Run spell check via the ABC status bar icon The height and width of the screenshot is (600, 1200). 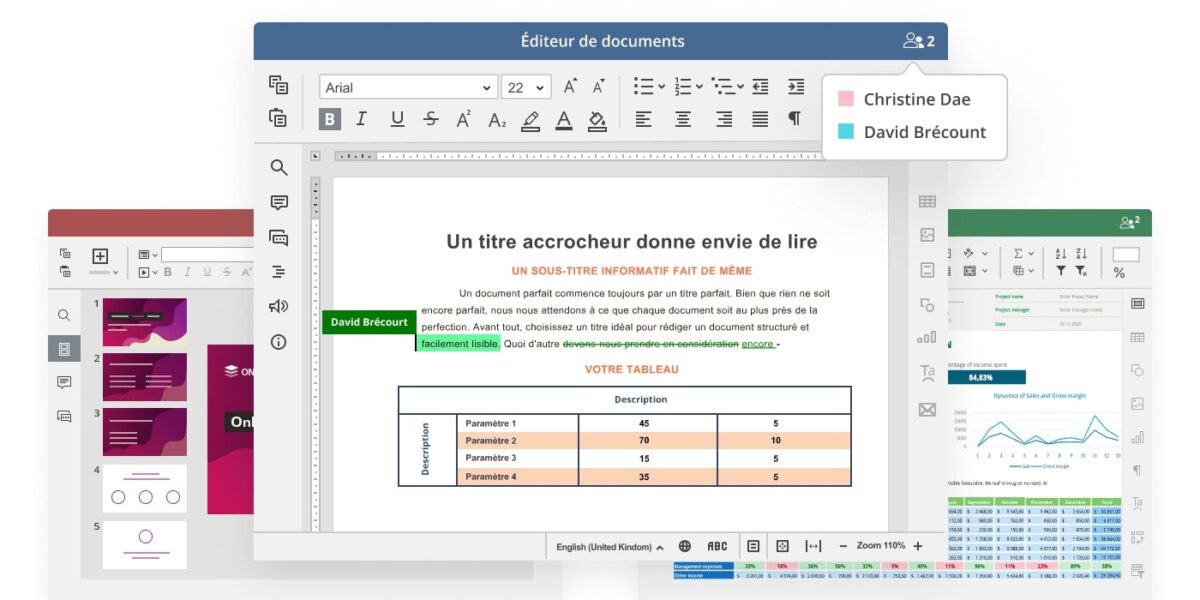pos(716,546)
